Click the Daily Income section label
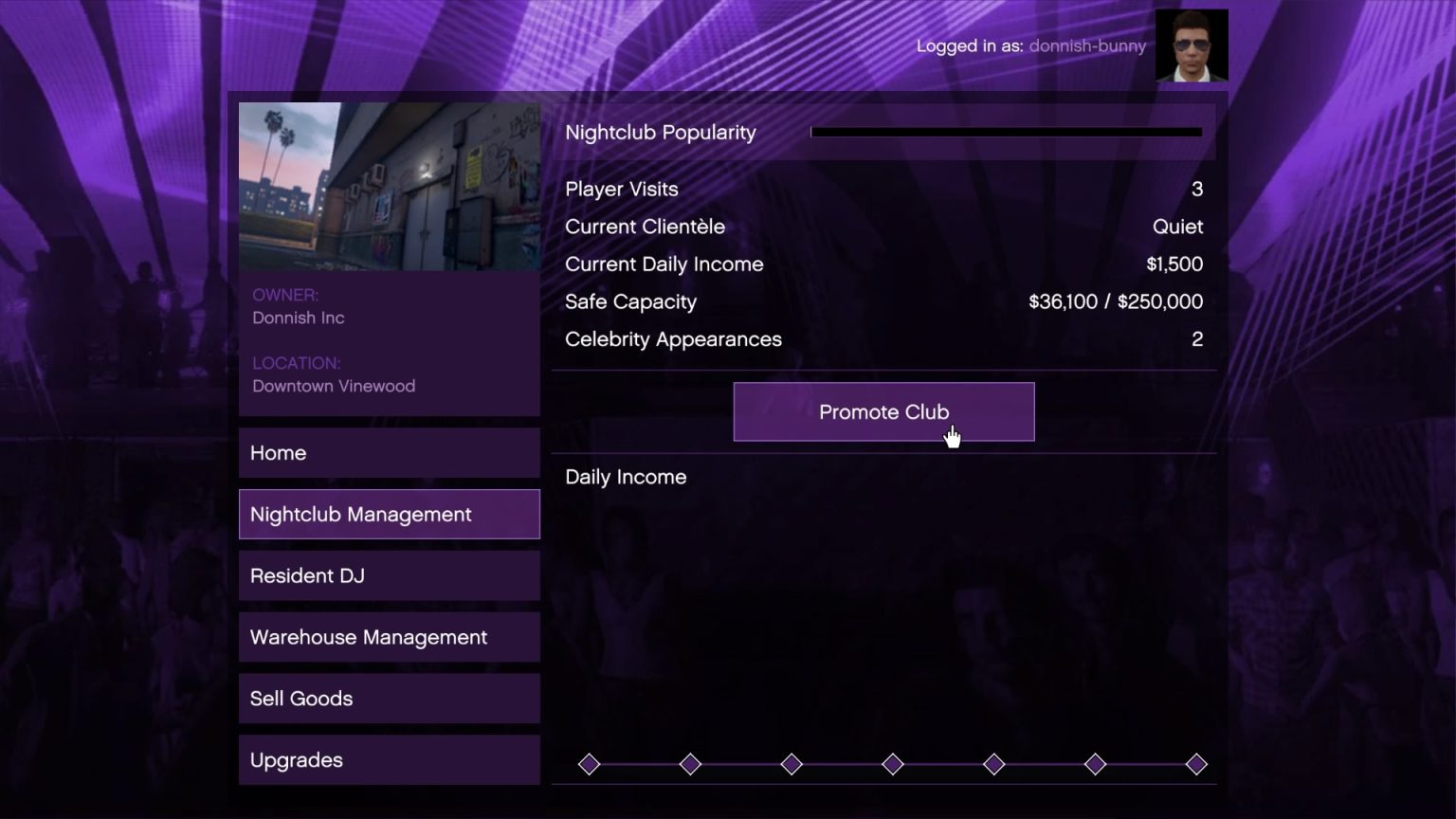The height and width of the screenshot is (819, 1456). click(626, 477)
